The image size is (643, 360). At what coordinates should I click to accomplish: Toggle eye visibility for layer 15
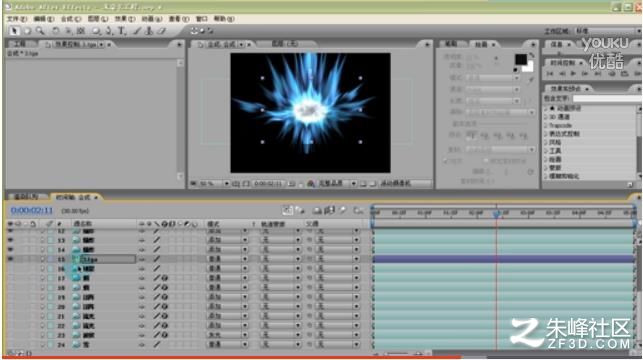click(x=10, y=259)
